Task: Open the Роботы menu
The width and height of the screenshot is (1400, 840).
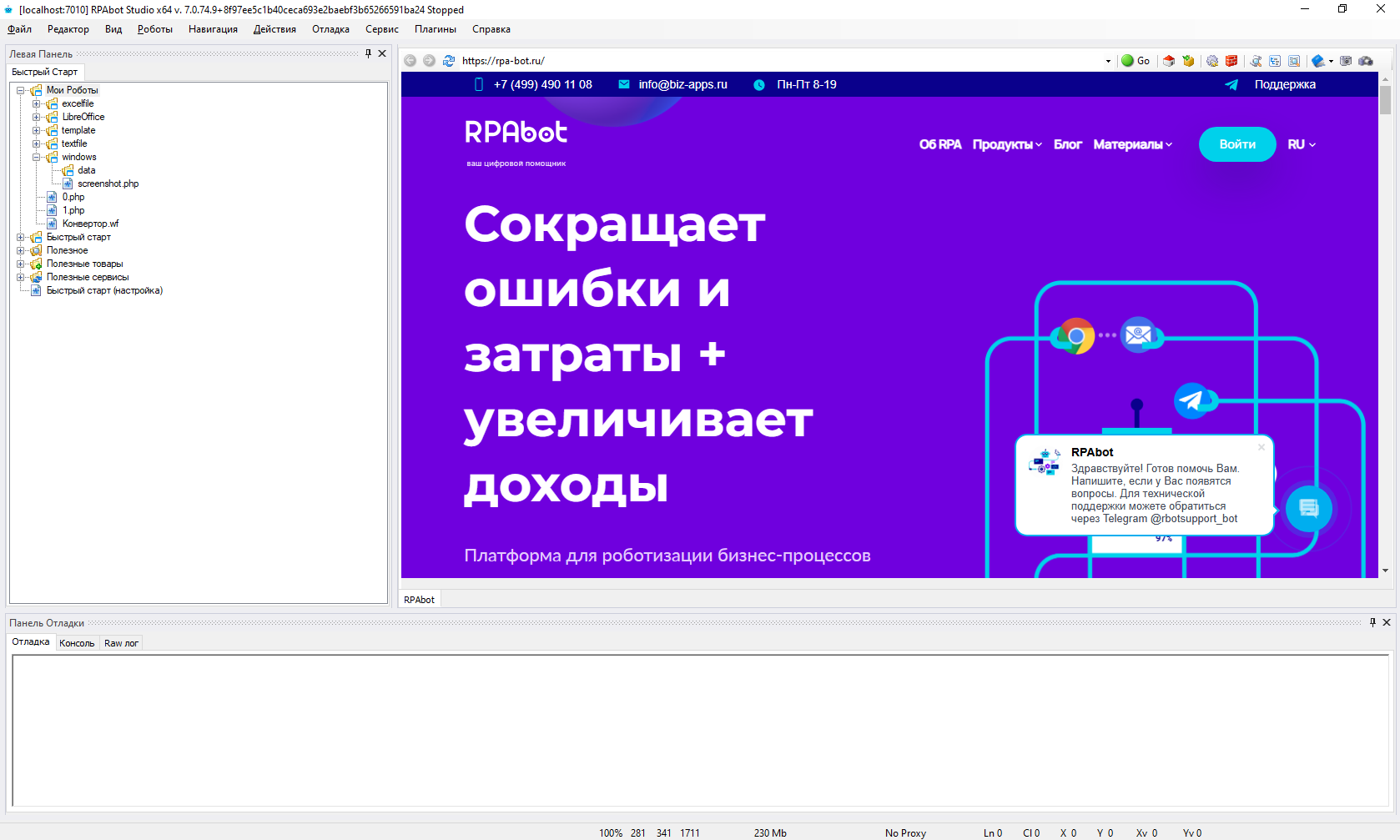Action: pos(155,29)
